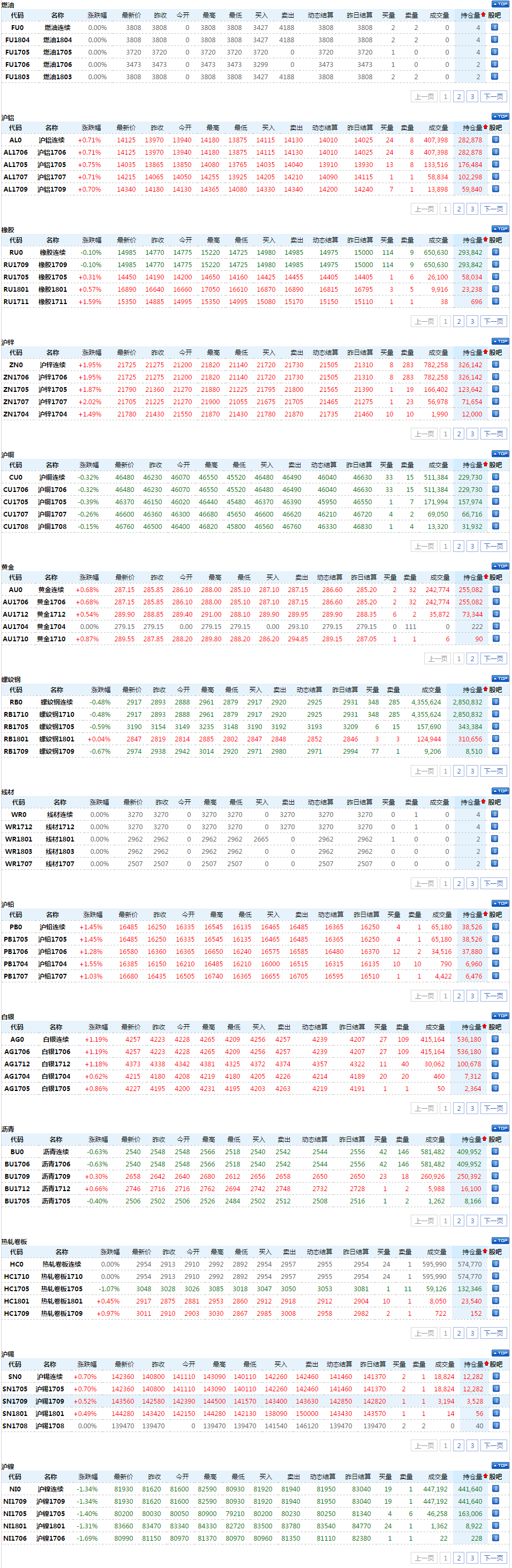
Task: Click 最新价 value 289.90 in AU1712 row
Action: click(124, 614)
